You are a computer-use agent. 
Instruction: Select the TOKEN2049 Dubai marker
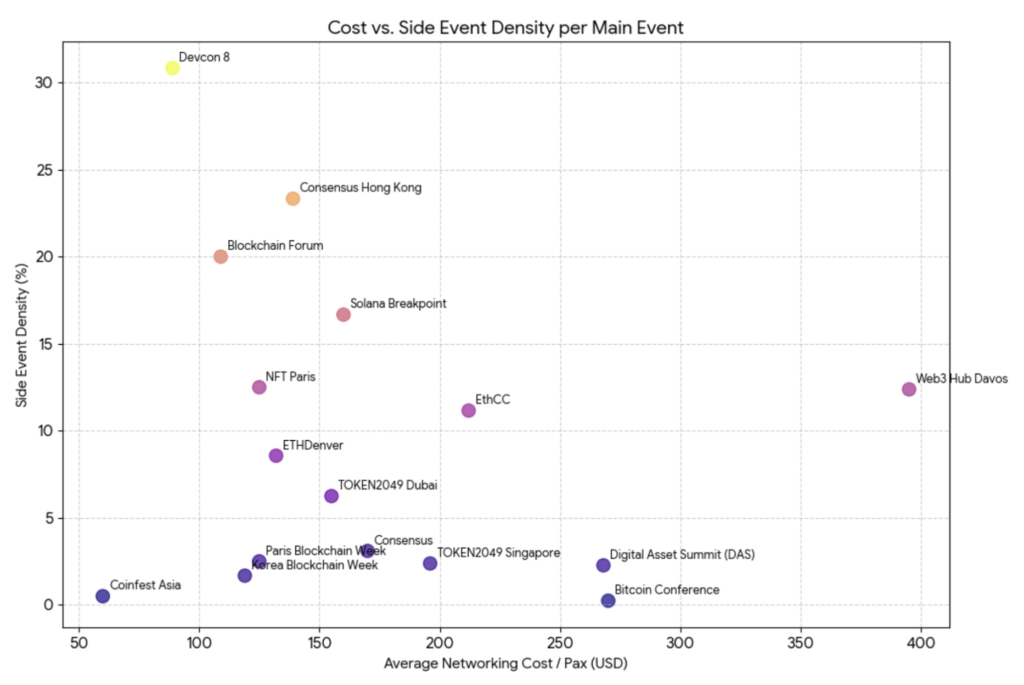330,495
